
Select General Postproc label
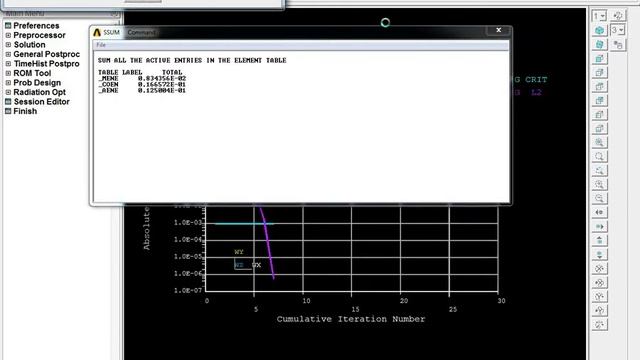click(x=47, y=54)
